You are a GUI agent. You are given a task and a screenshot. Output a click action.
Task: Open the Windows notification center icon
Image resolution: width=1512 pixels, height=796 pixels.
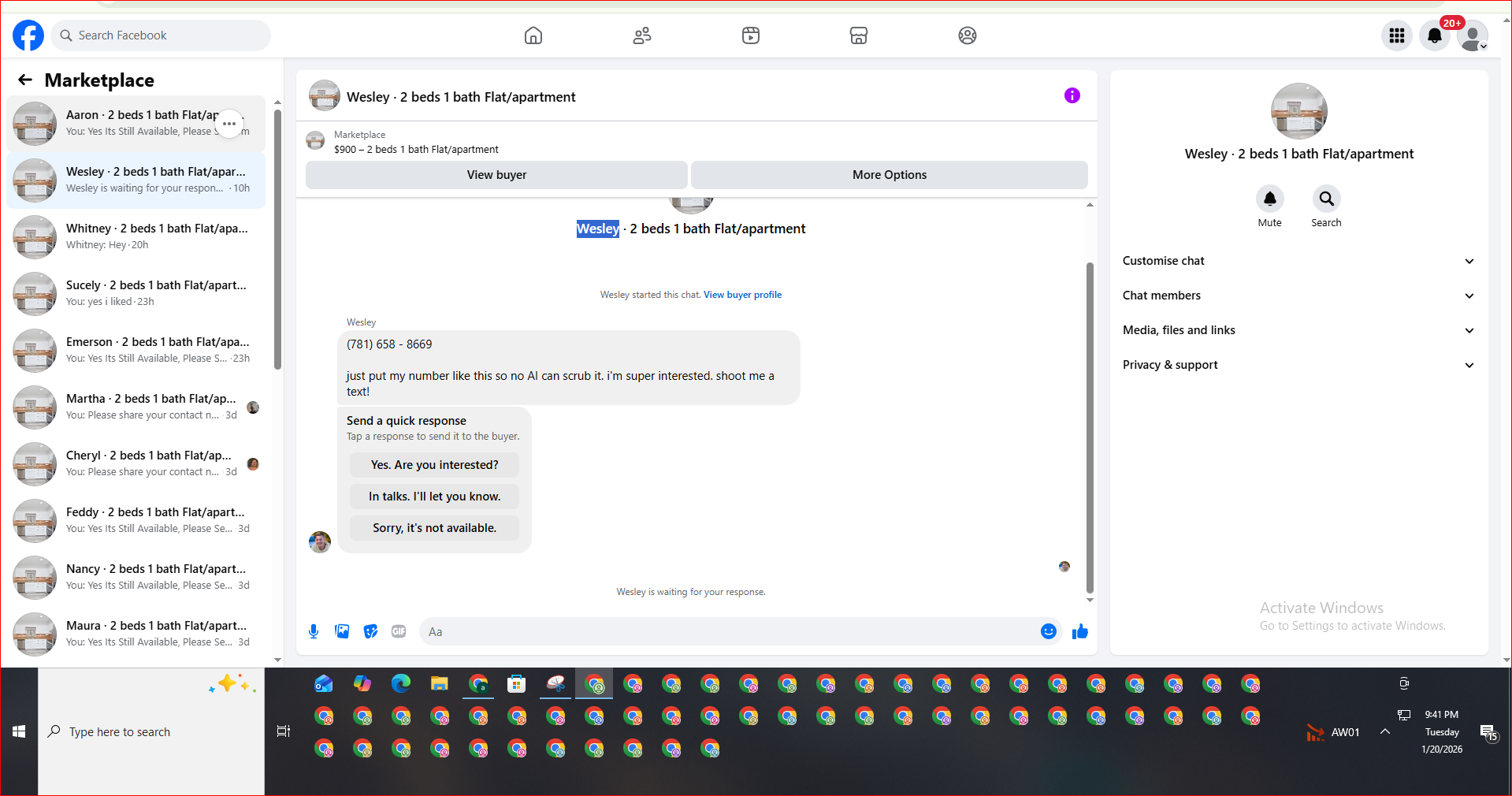coord(1488,732)
